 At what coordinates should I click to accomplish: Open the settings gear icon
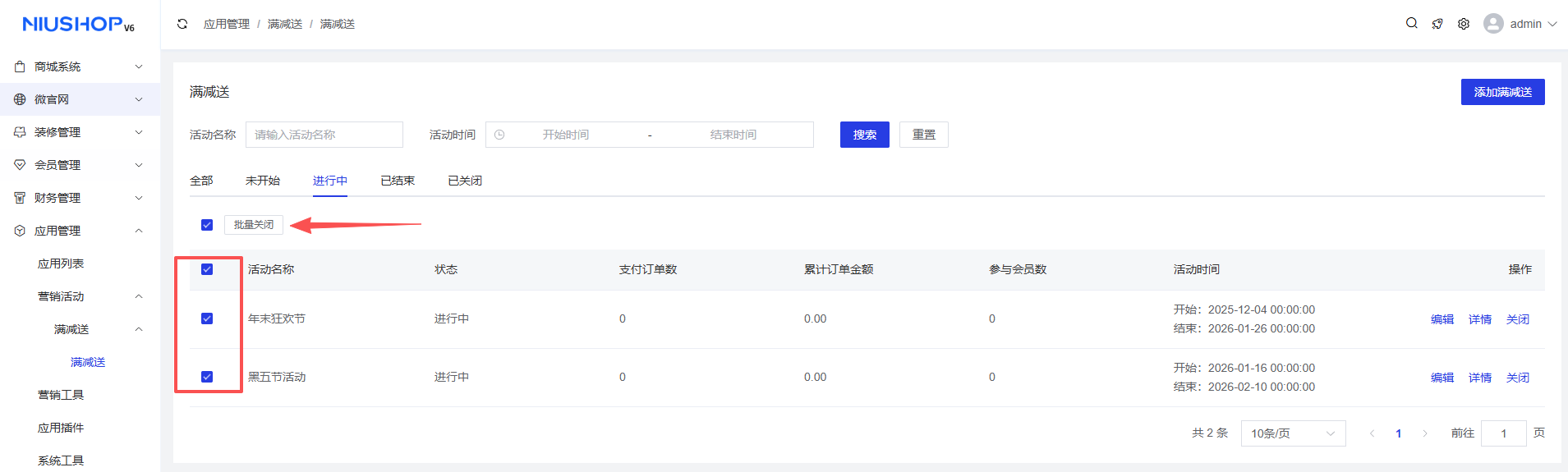[1464, 24]
